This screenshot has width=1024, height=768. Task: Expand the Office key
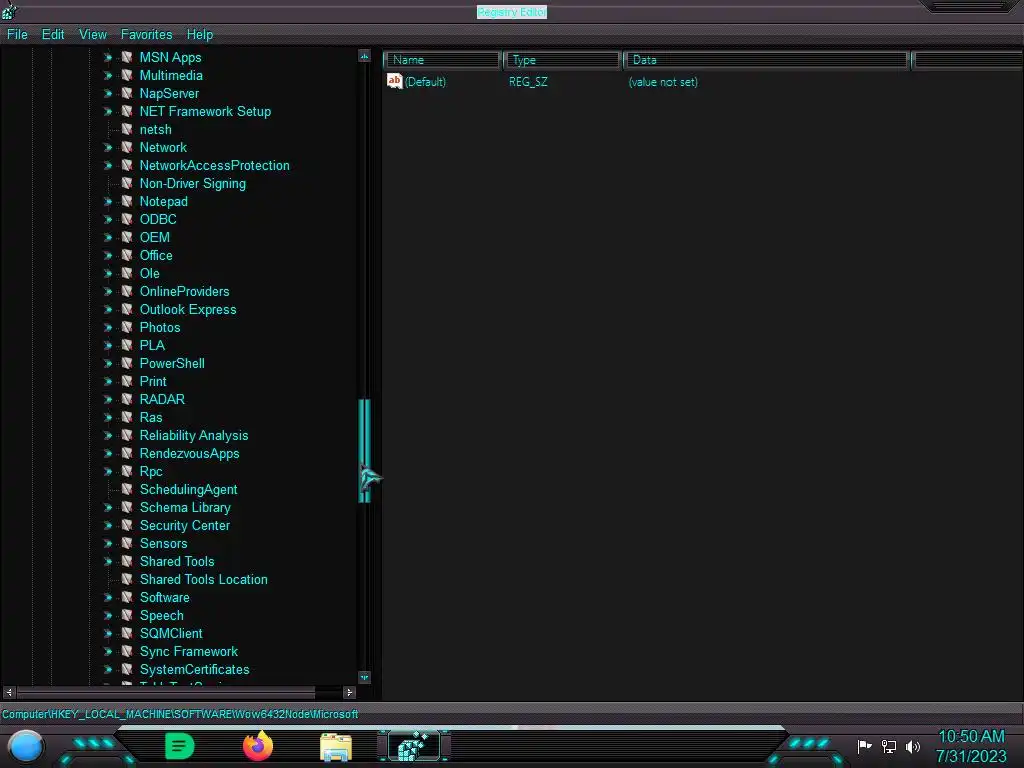[x=108, y=255]
